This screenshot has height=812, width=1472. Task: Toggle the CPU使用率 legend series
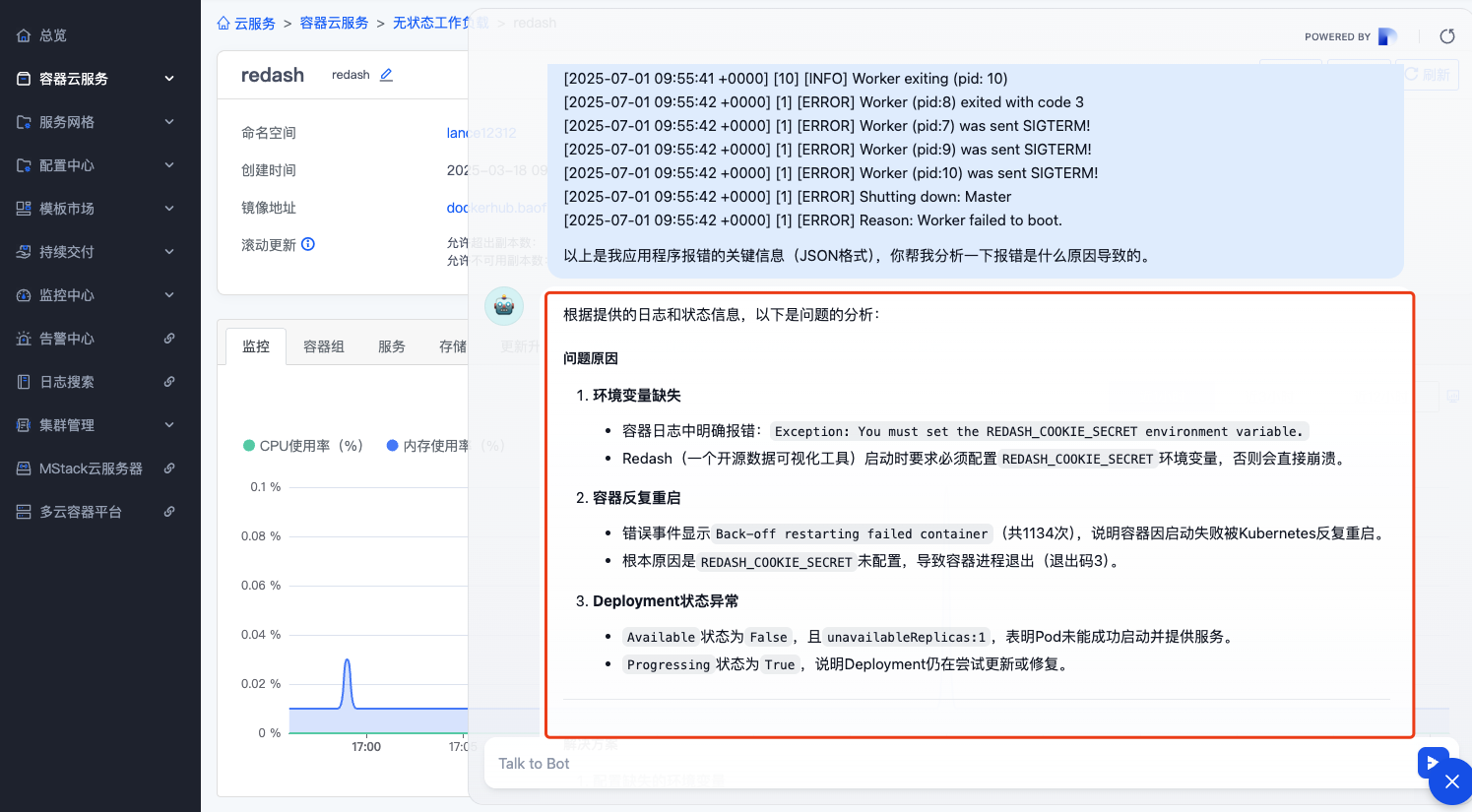pyautogui.click(x=303, y=446)
